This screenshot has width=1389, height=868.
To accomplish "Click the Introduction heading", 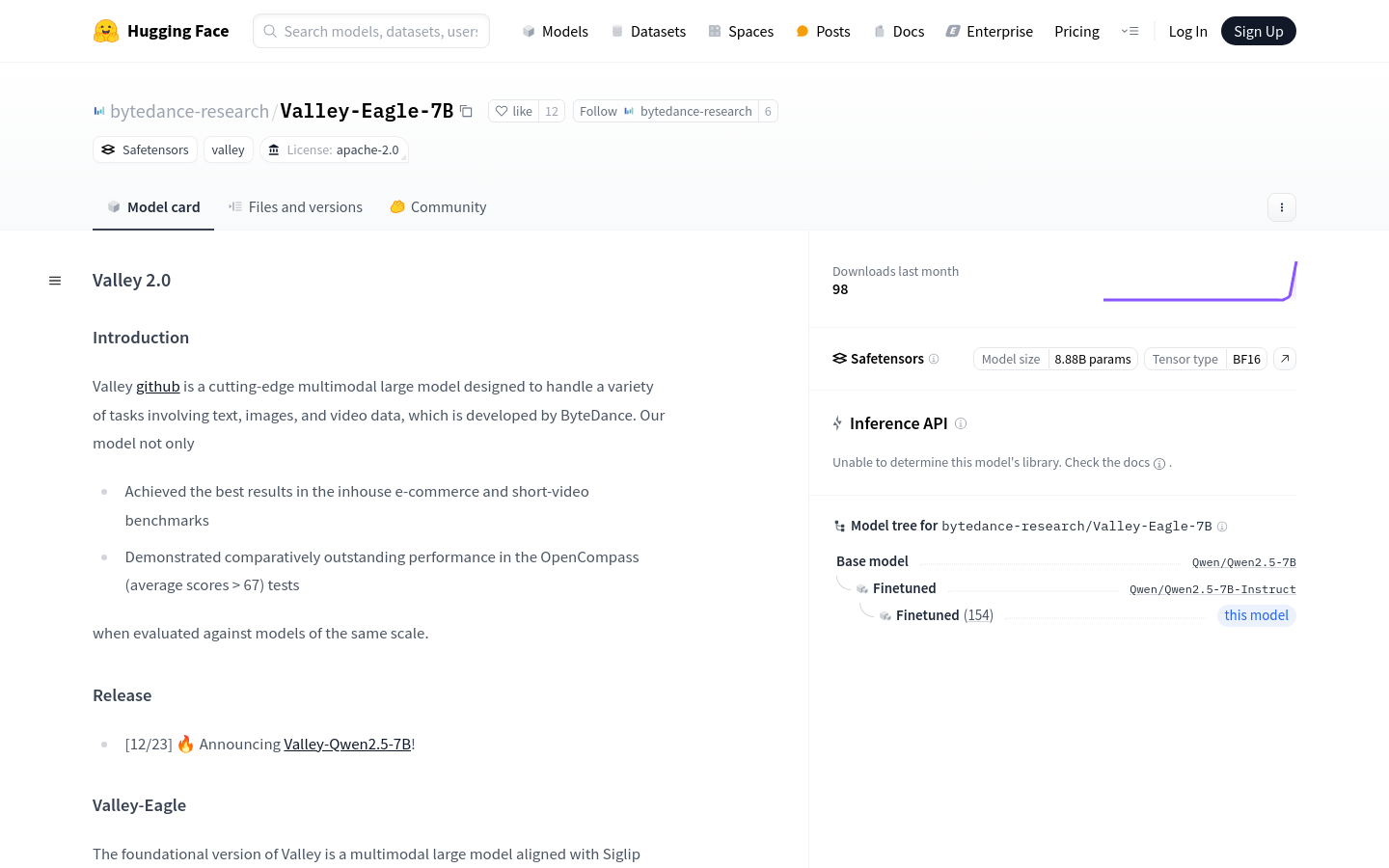I will click(x=141, y=338).
